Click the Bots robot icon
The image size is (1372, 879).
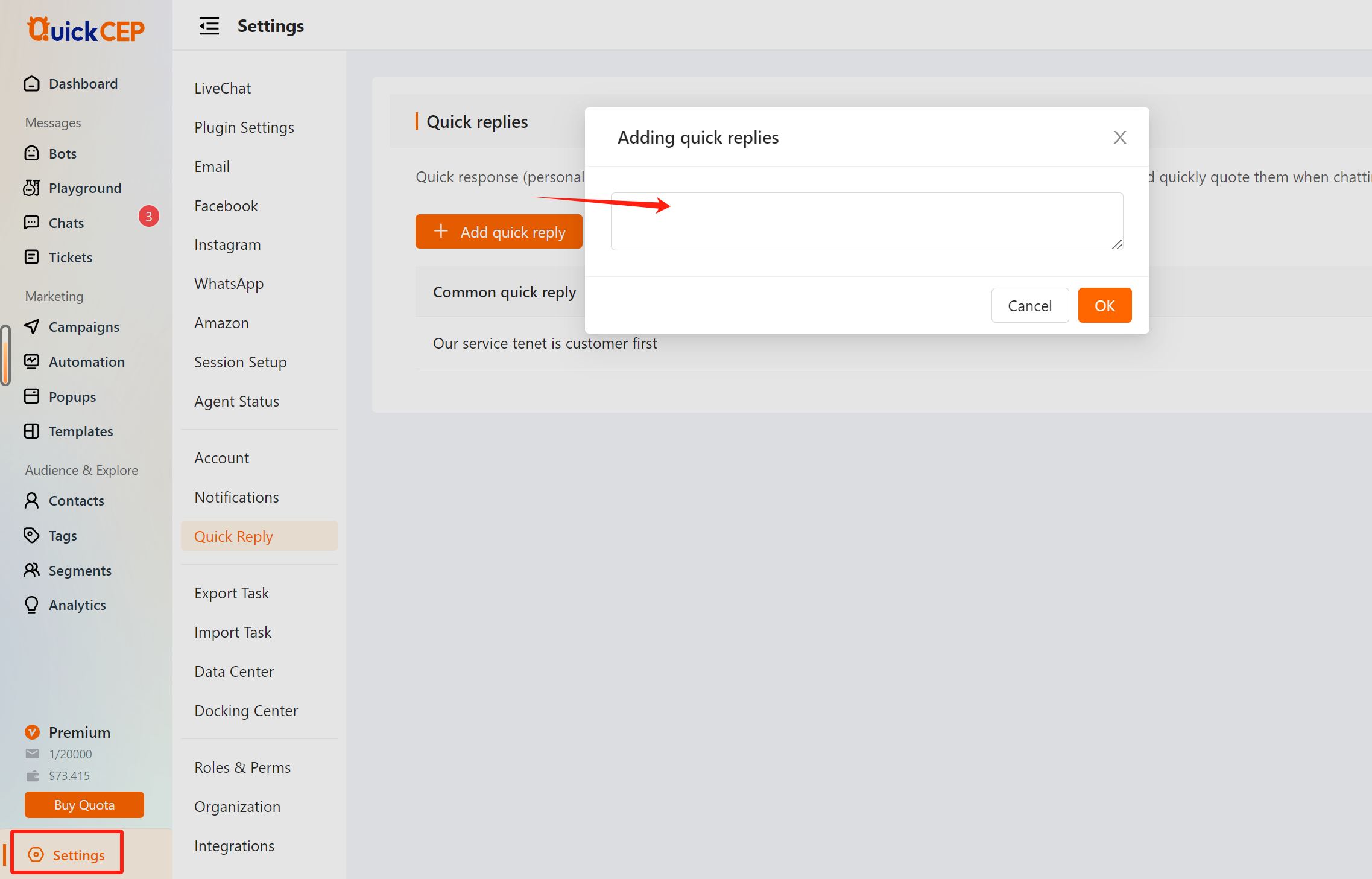[31, 153]
